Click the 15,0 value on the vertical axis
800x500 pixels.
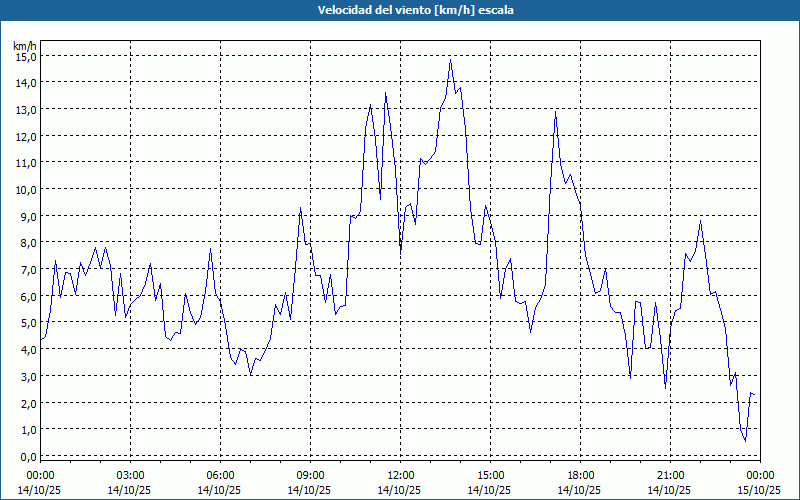click(x=26, y=56)
